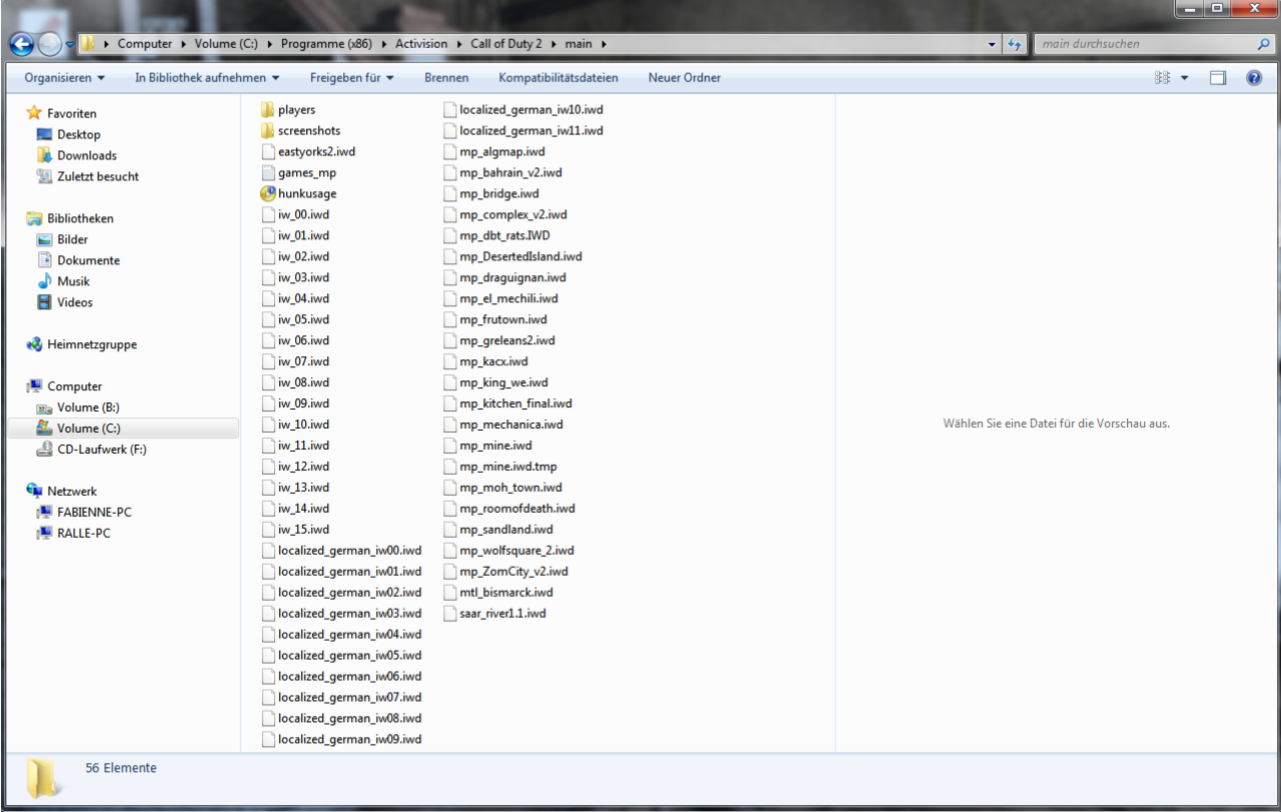Image resolution: width=1281 pixels, height=812 pixels.
Task: Open the screenshots folder
Action: (x=308, y=131)
